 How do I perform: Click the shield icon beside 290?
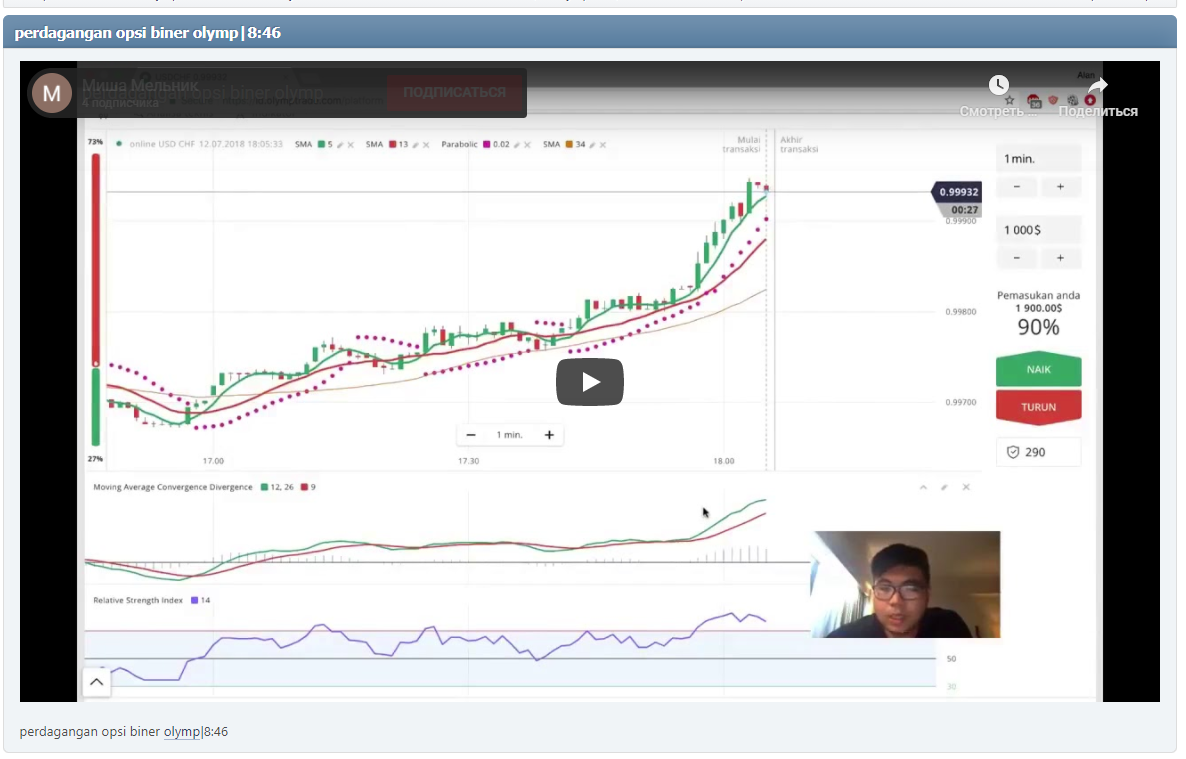coord(1012,452)
